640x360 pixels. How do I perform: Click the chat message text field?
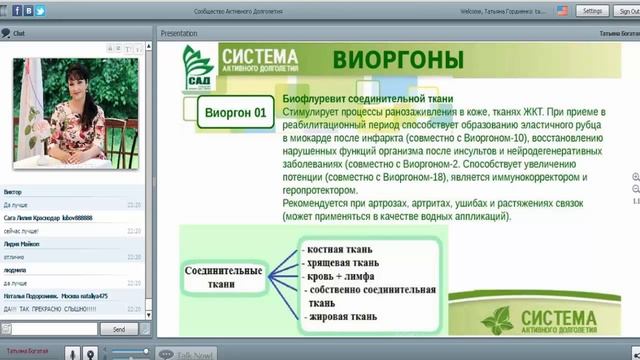pyautogui.click(x=55, y=329)
